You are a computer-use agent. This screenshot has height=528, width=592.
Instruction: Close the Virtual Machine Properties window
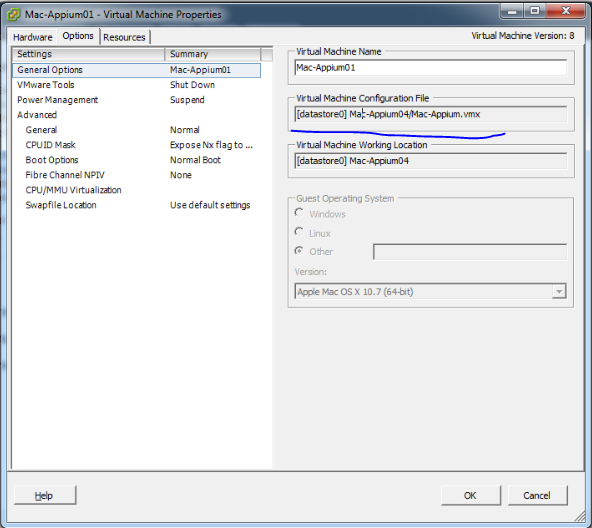pyautogui.click(x=565, y=11)
